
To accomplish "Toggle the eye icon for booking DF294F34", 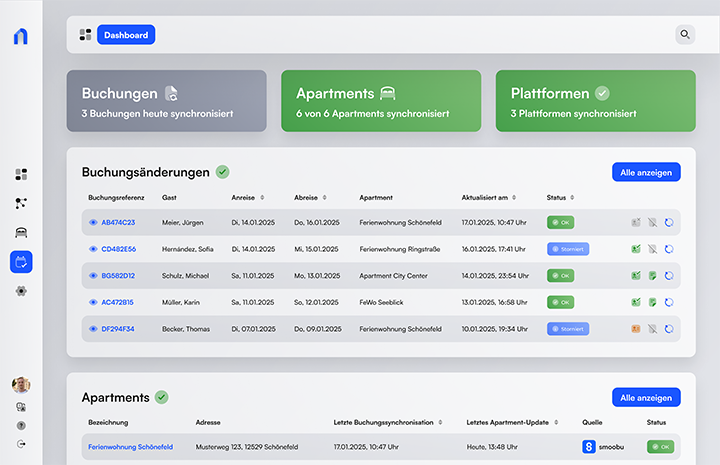I will pyautogui.click(x=93, y=328).
